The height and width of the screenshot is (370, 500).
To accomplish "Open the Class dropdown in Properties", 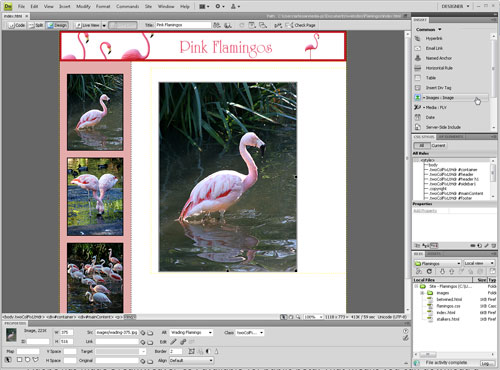I will pyautogui.click(x=250, y=333).
